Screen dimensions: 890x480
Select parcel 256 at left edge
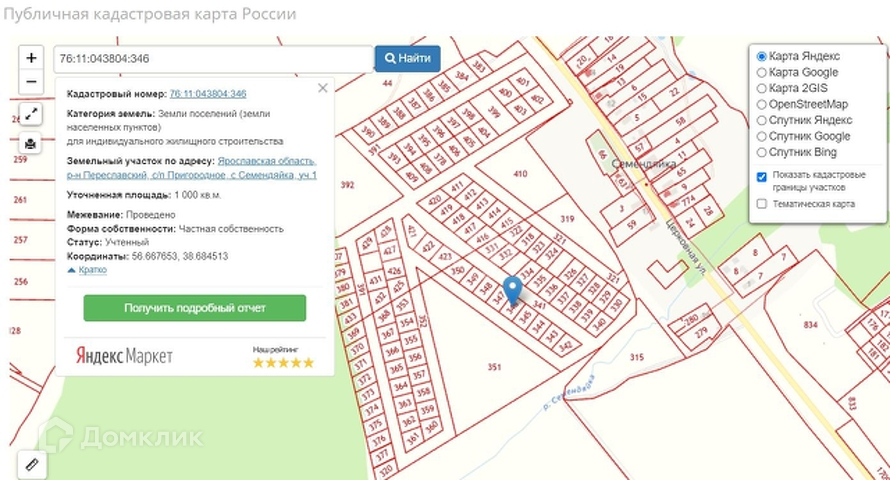(20, 281)
